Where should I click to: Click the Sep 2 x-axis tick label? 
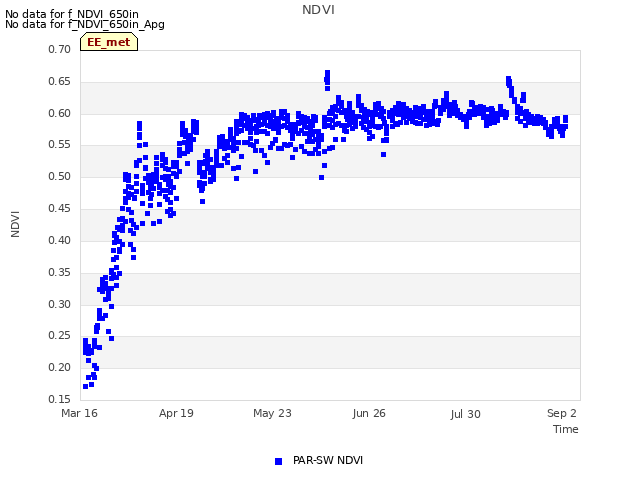(562, 413)
